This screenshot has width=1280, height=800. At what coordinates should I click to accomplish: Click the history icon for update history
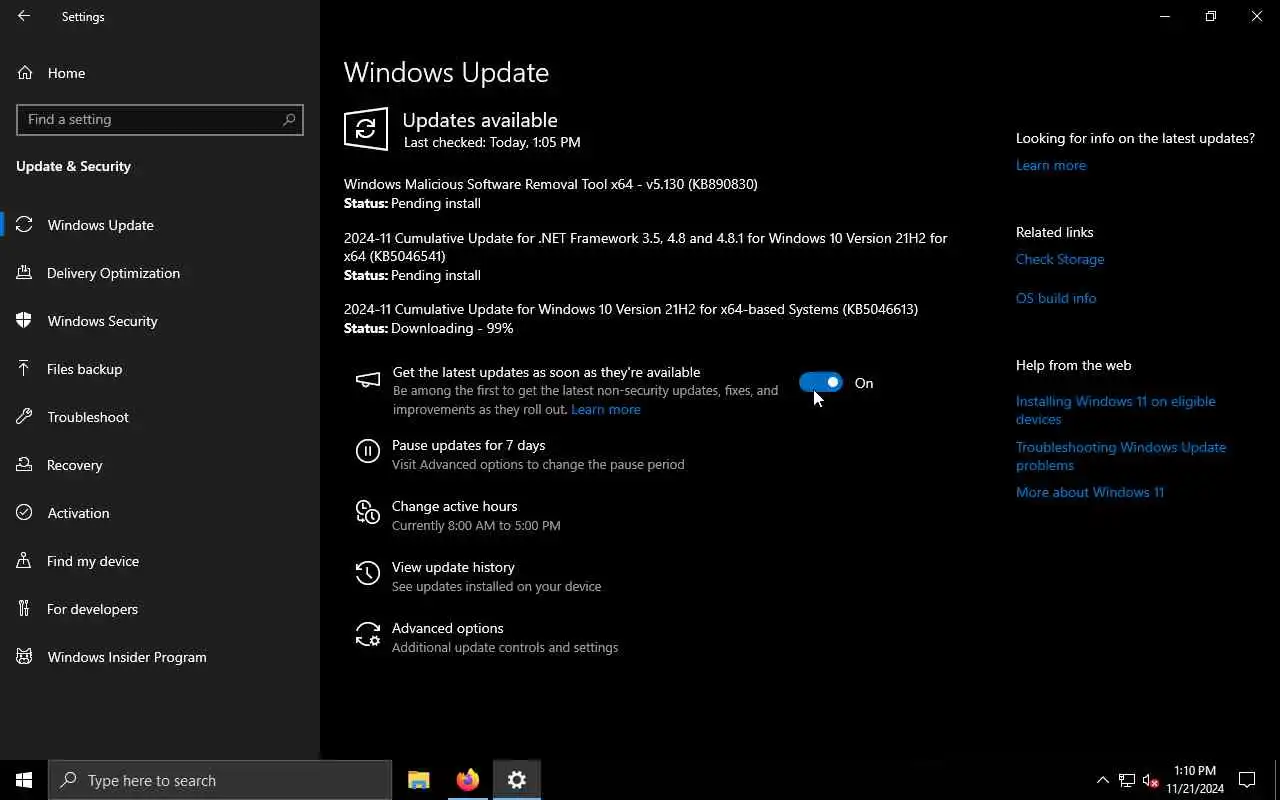point(368,574)
